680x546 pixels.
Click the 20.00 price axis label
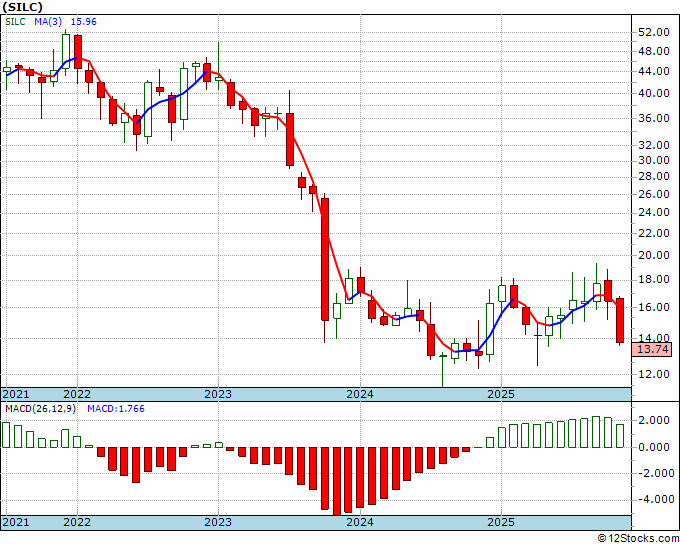(654, 255)
